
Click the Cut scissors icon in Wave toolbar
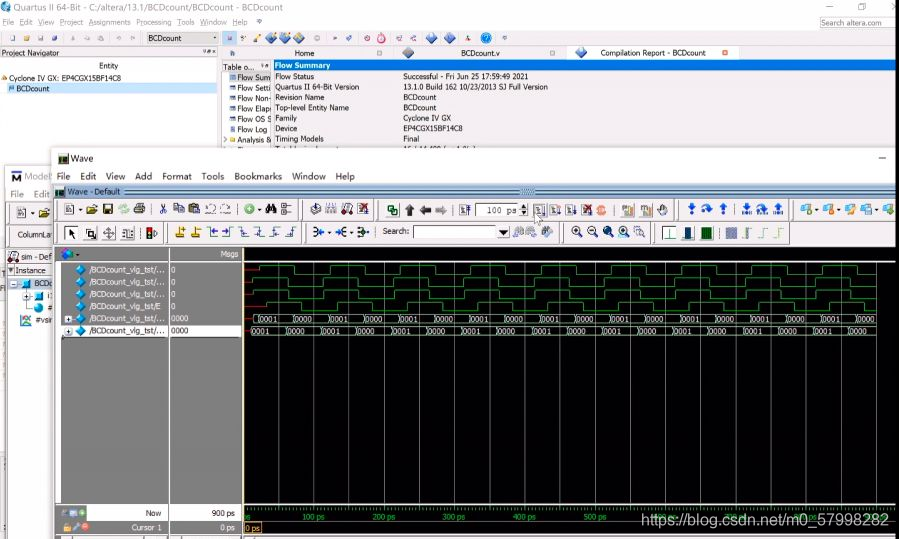[163, 210]
